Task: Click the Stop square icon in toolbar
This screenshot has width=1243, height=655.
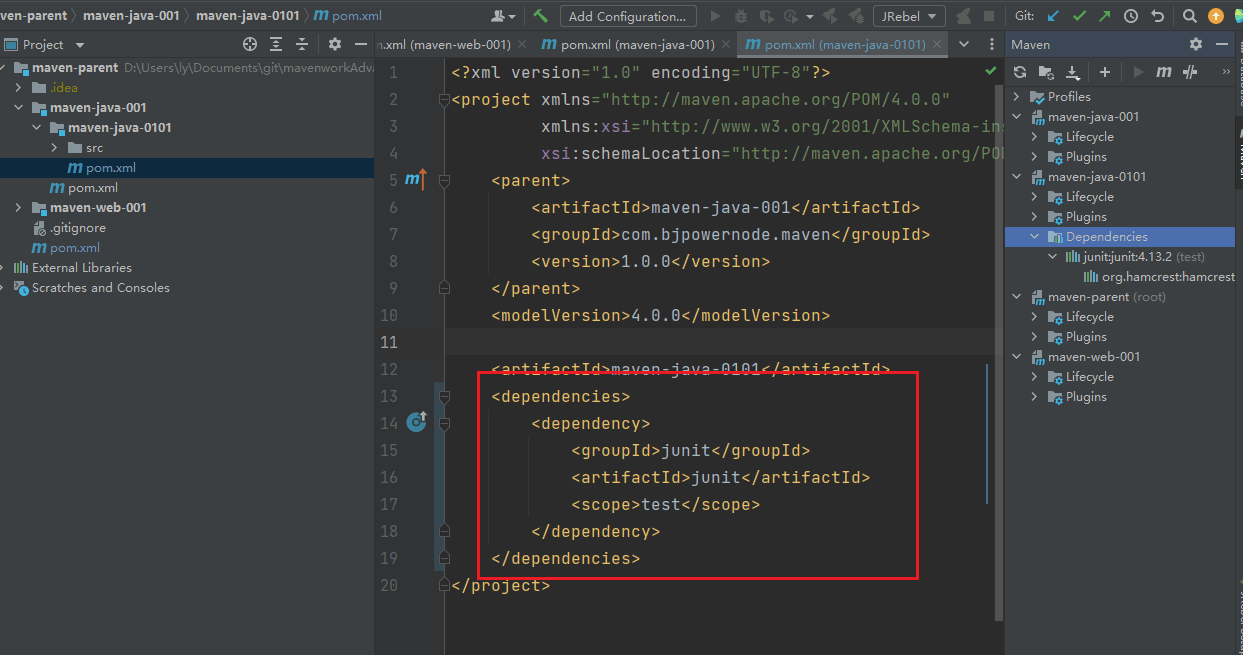Action: (x=989, y=16)
